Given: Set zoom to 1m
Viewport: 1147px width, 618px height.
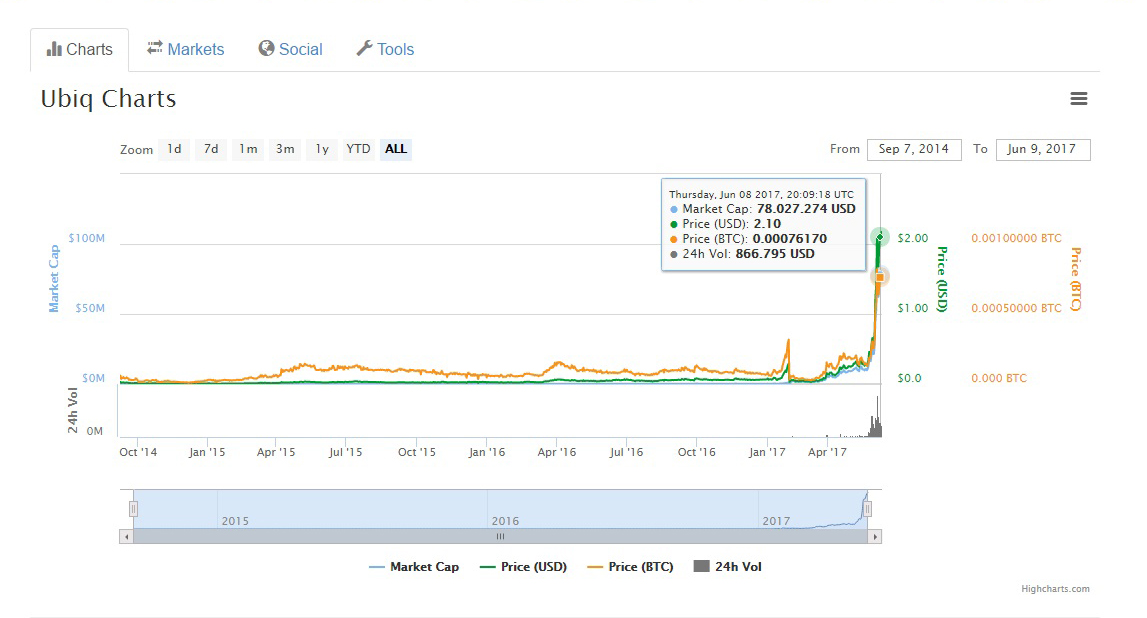Looking at the screenshot, I should click(x=248, y=149).
